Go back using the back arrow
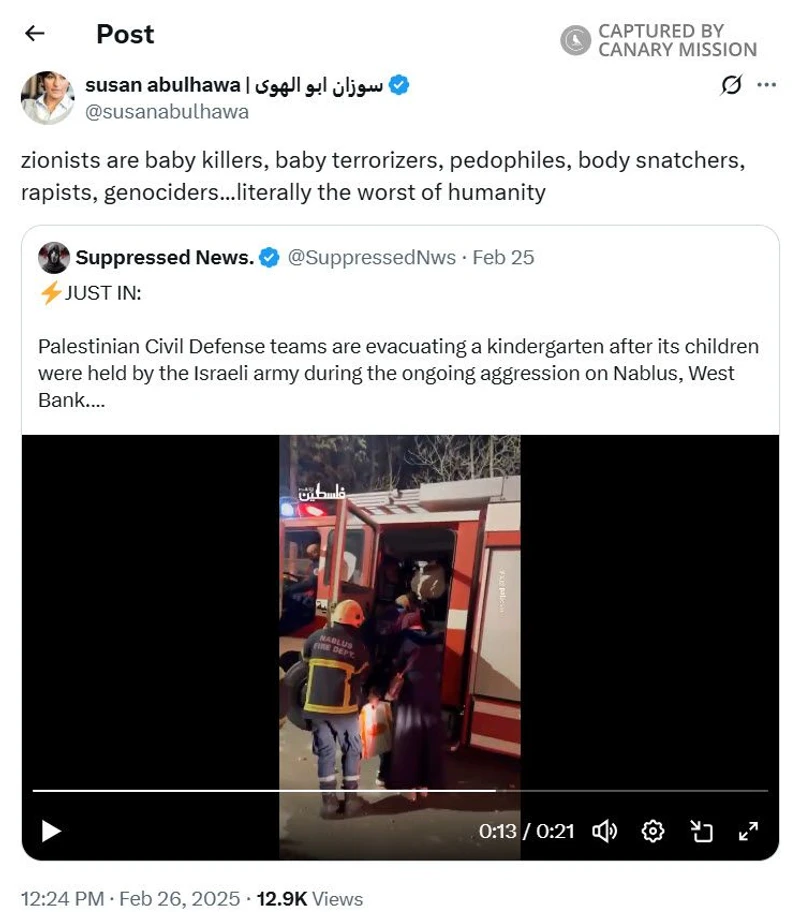Image resolution: width=800 pixels, height=922 pixels. [35, 34]
